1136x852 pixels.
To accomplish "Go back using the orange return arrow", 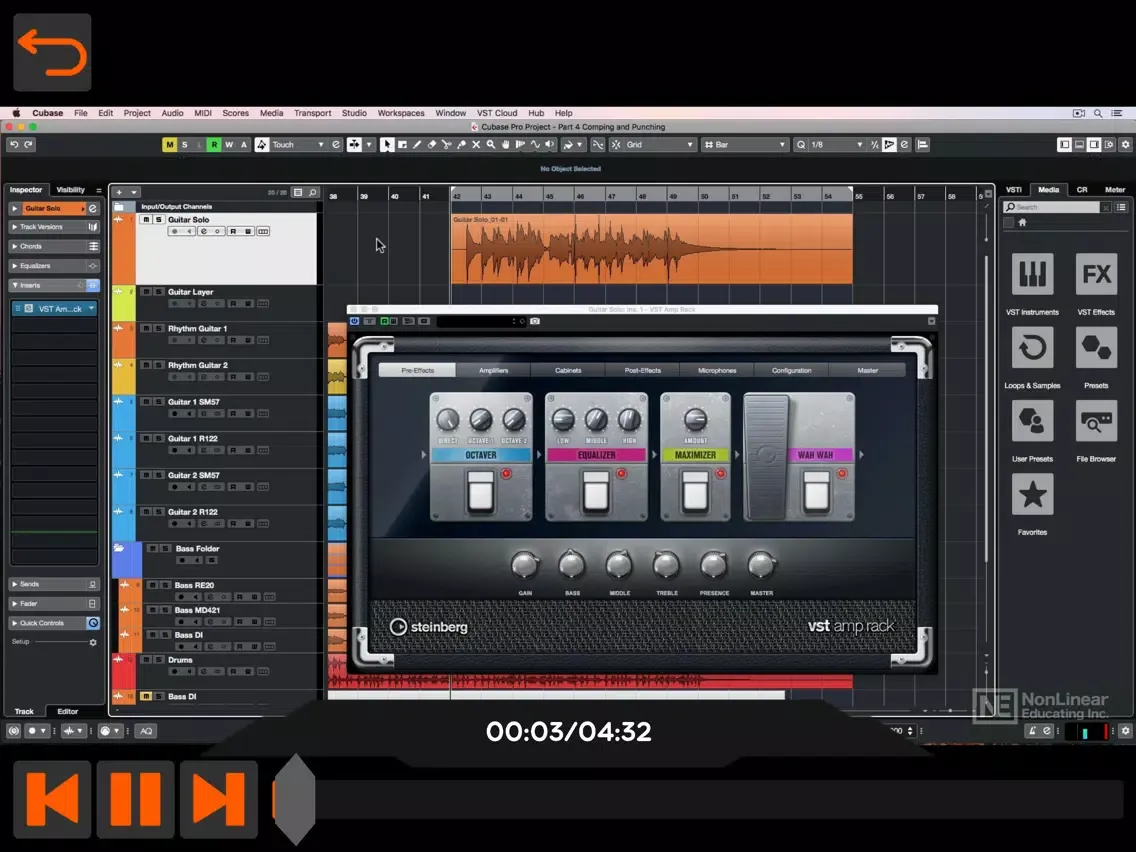I will click(52, 52).
